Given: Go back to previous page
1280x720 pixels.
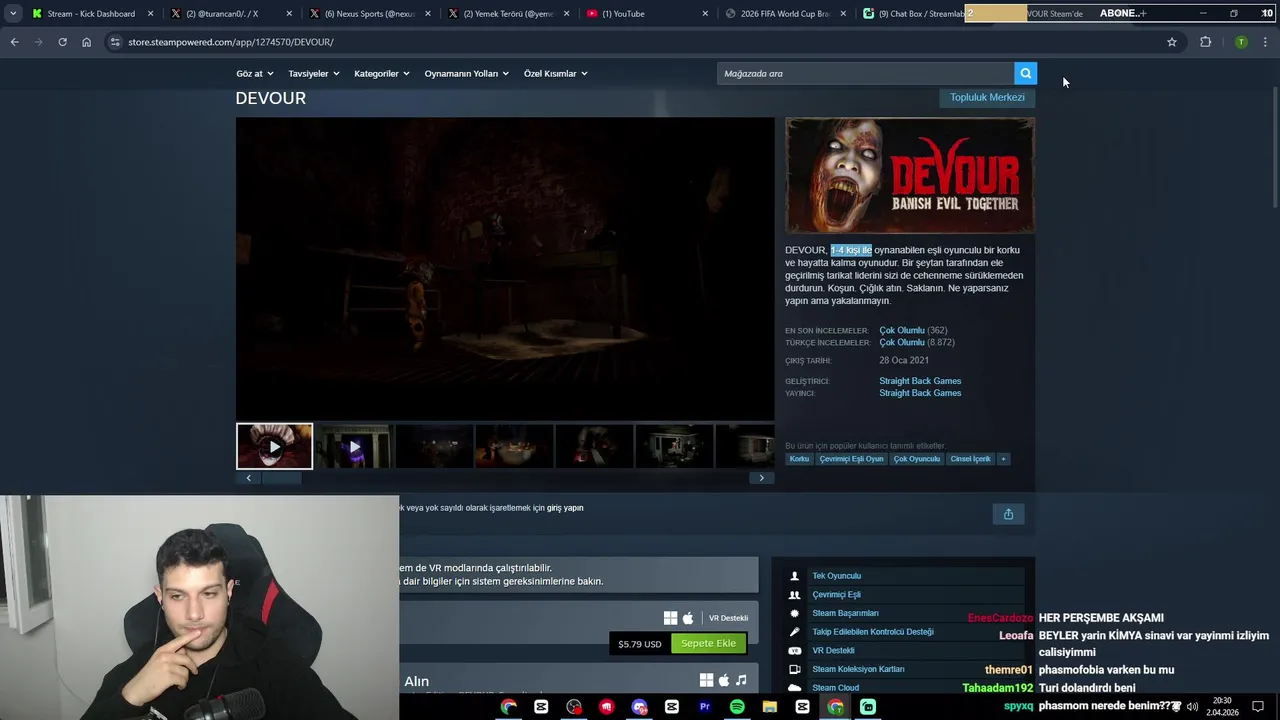Looking at the screenshot, I should coord(14,42).
